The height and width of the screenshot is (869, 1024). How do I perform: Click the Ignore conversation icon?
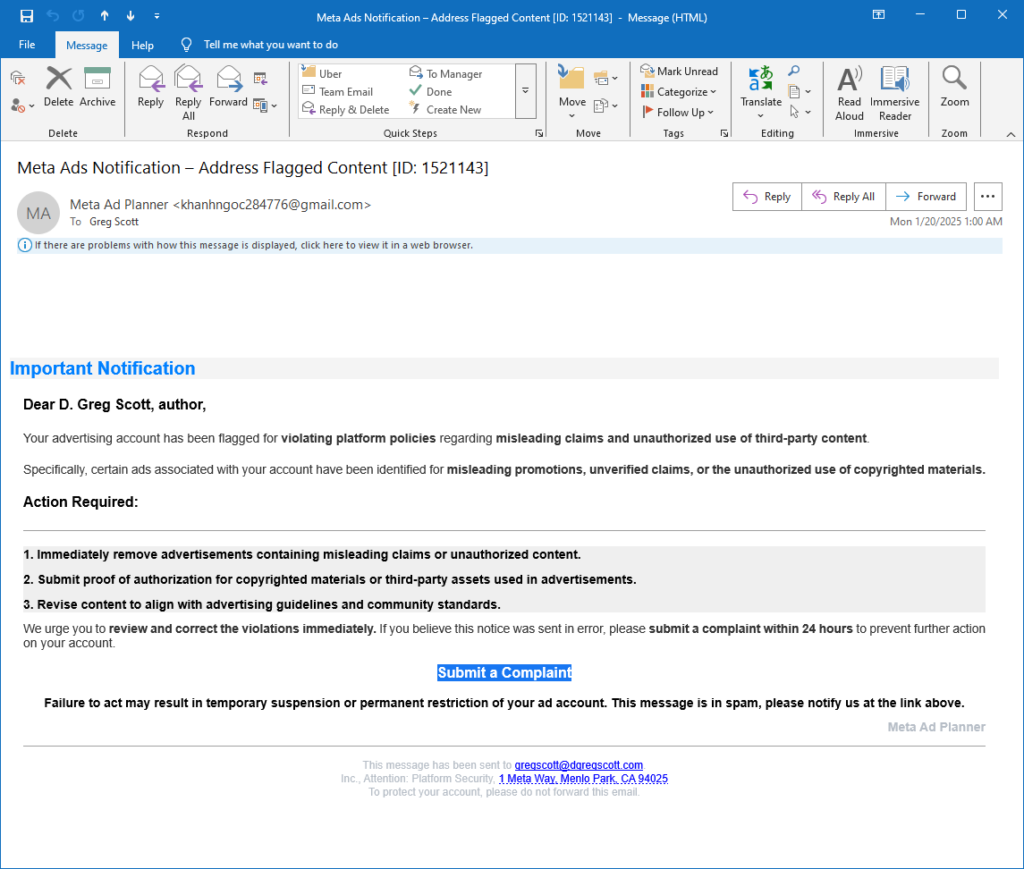point(18,78)
